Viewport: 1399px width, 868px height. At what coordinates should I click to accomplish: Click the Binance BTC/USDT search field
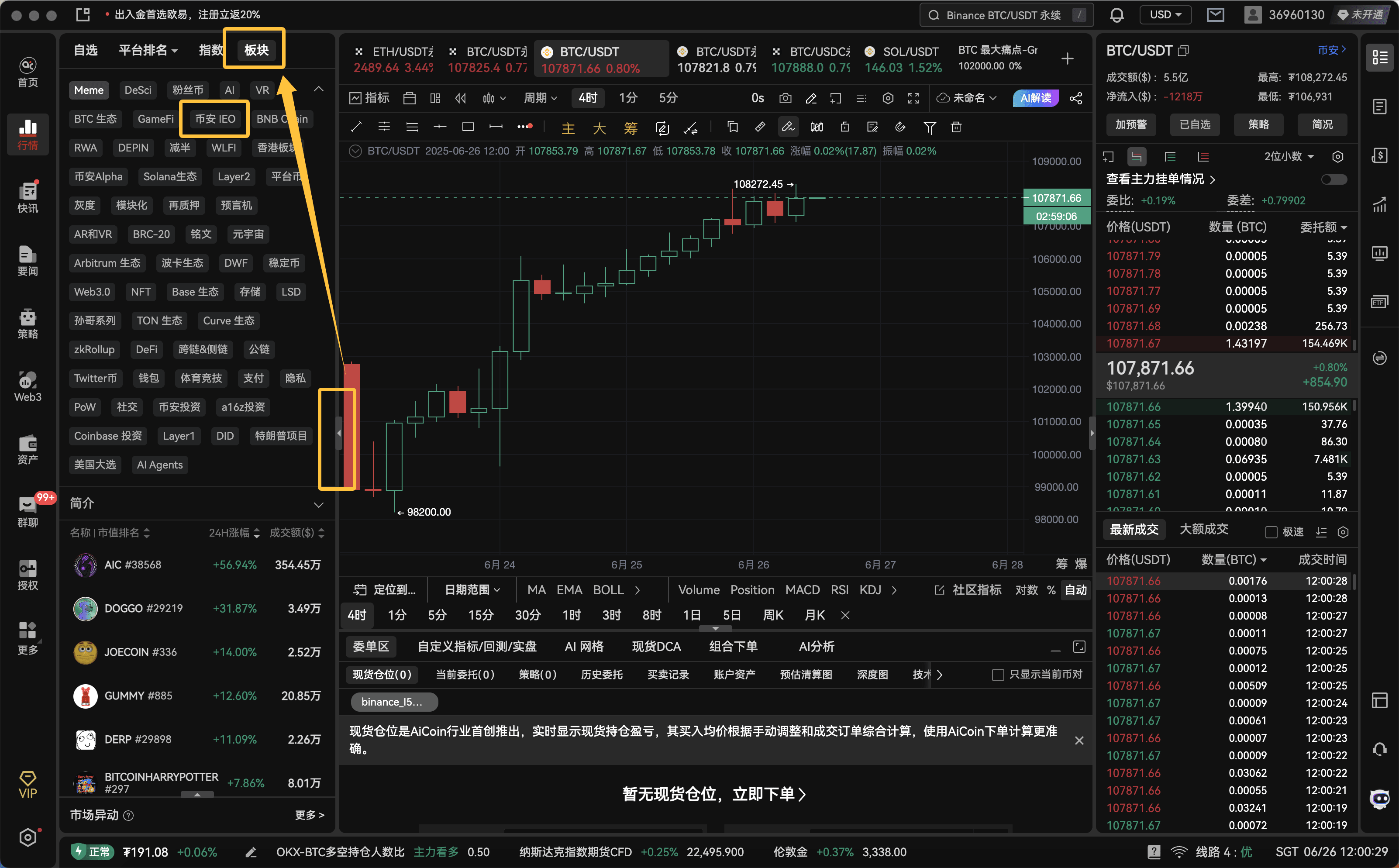pyautogui.click(x=1006, y=15)
